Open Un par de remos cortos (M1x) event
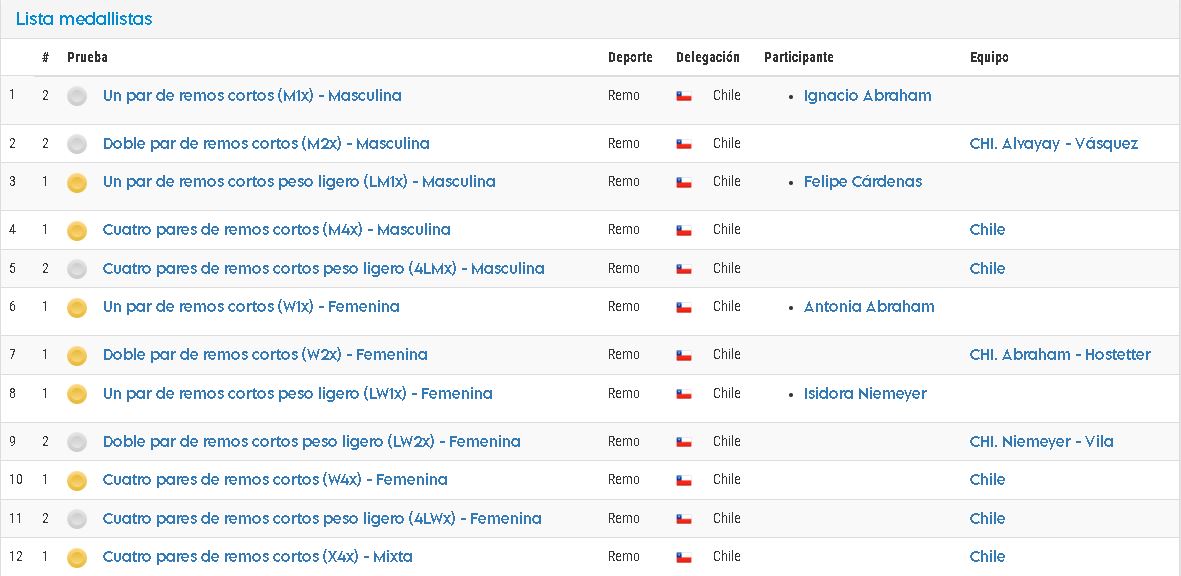The image size is (1181, 576). tap(252, 96)
